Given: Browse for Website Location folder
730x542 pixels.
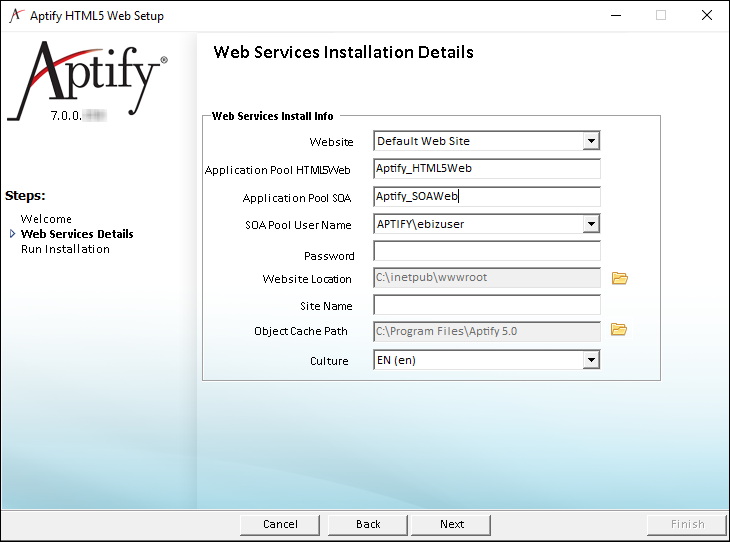Looking at the screenshot, I should tap(620, 278).
